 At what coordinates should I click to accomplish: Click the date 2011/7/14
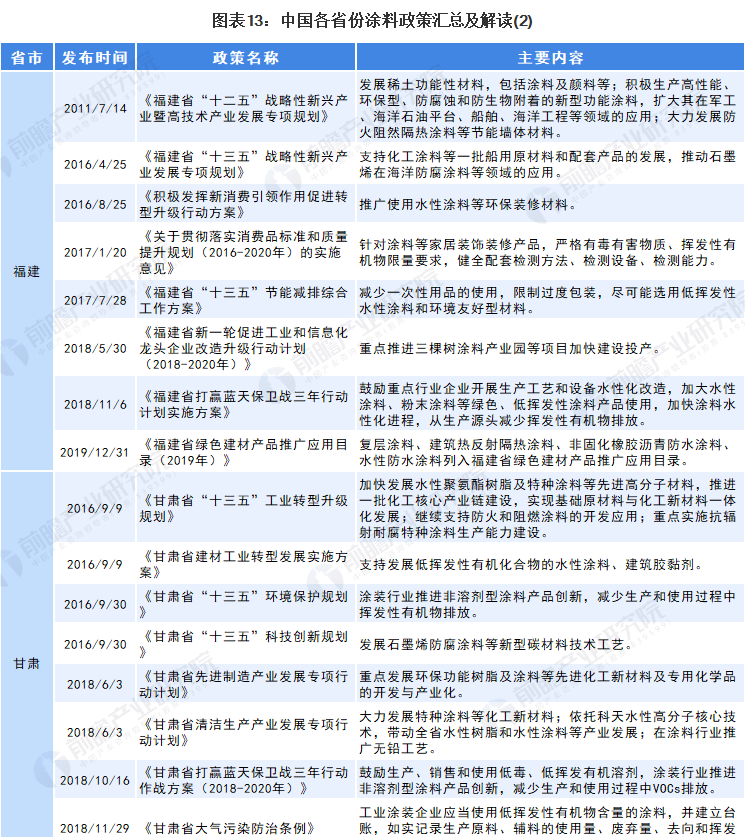pyautogui.click(x=94, y=108)
